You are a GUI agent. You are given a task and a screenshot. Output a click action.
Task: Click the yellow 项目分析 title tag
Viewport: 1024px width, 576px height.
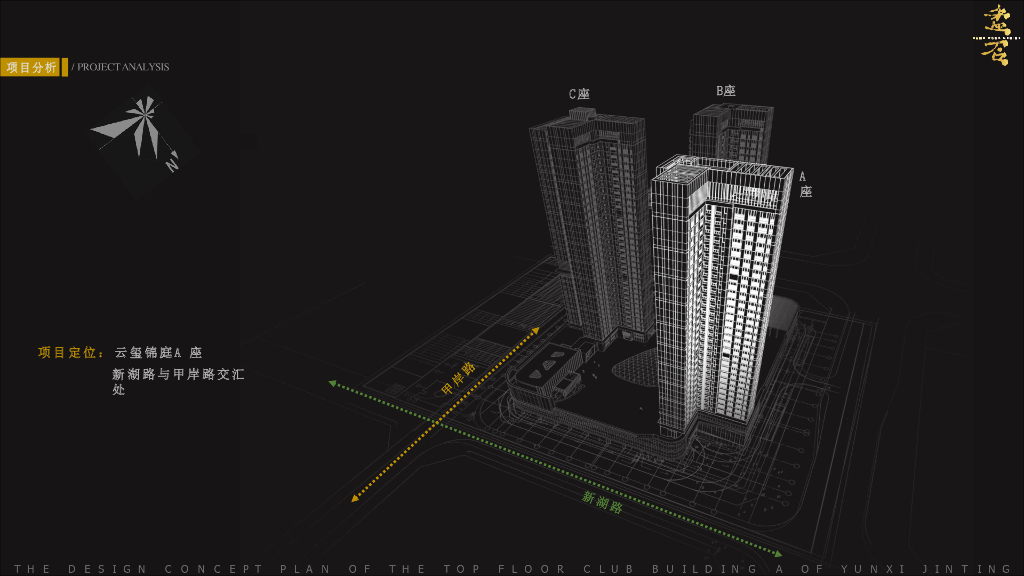pyautogui.click(x=30, y=67)
